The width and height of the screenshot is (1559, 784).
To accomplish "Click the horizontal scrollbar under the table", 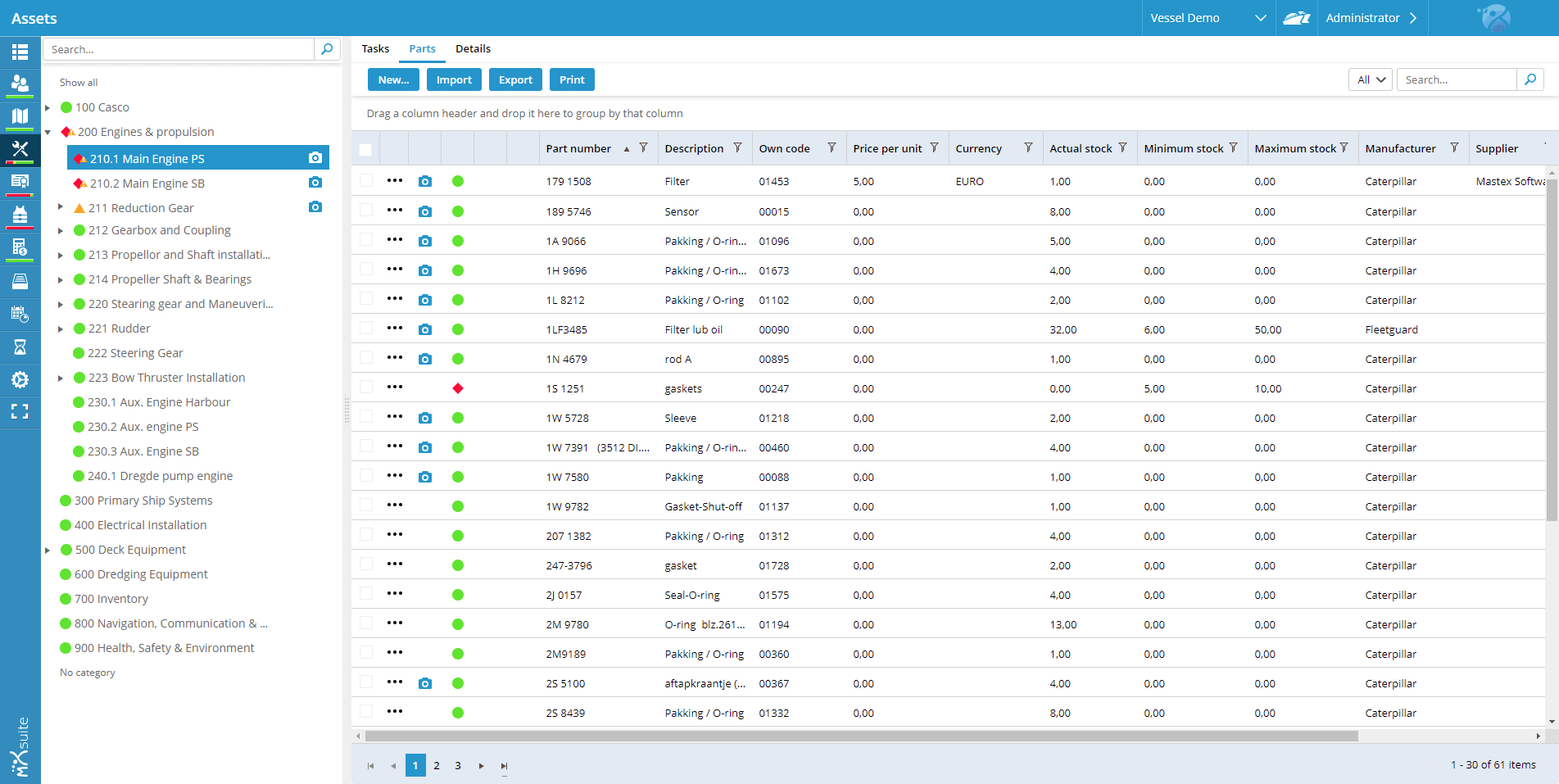I will 860,736.
